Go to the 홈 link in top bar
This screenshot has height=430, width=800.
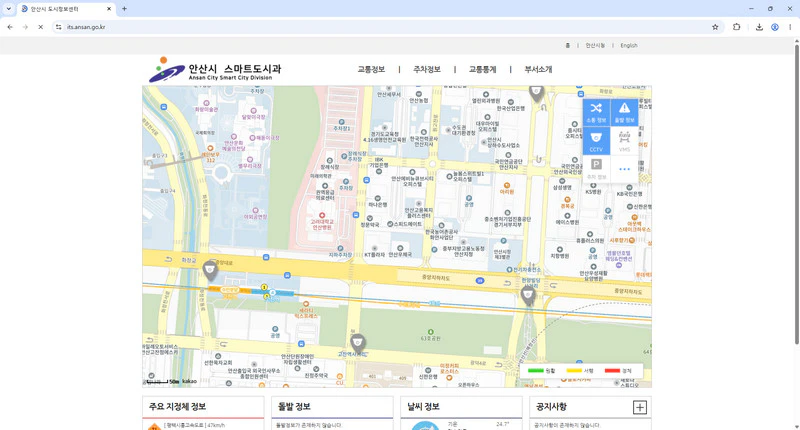(x=567, y=45)
